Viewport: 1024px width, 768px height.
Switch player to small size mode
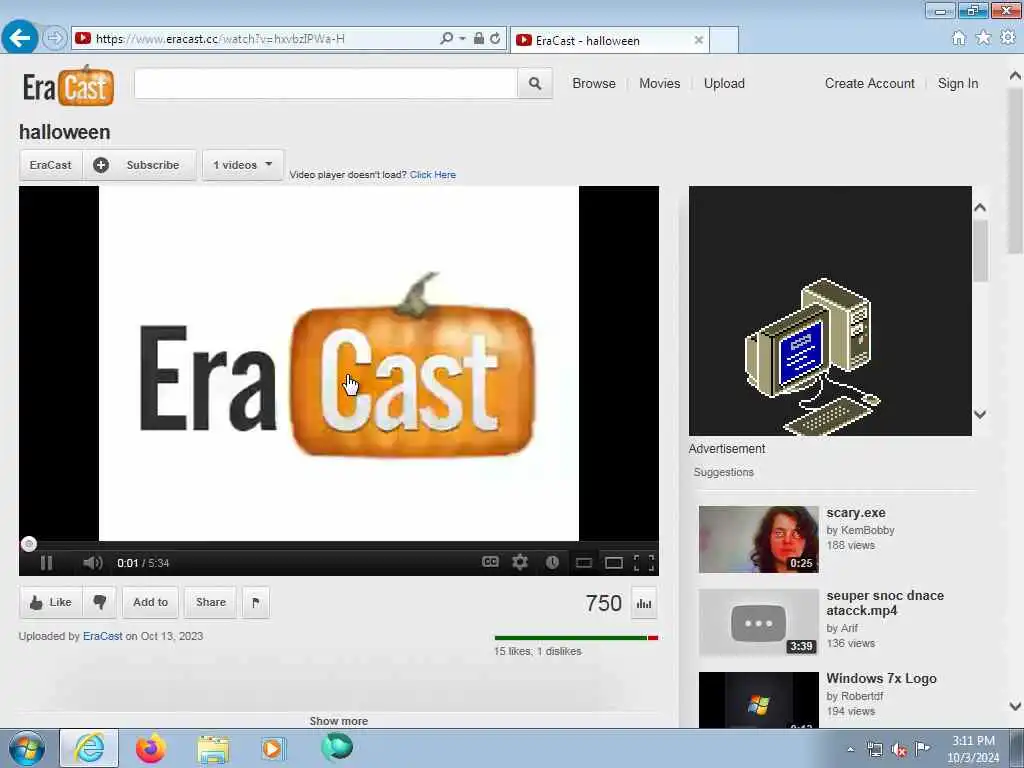tap(583, 562)
